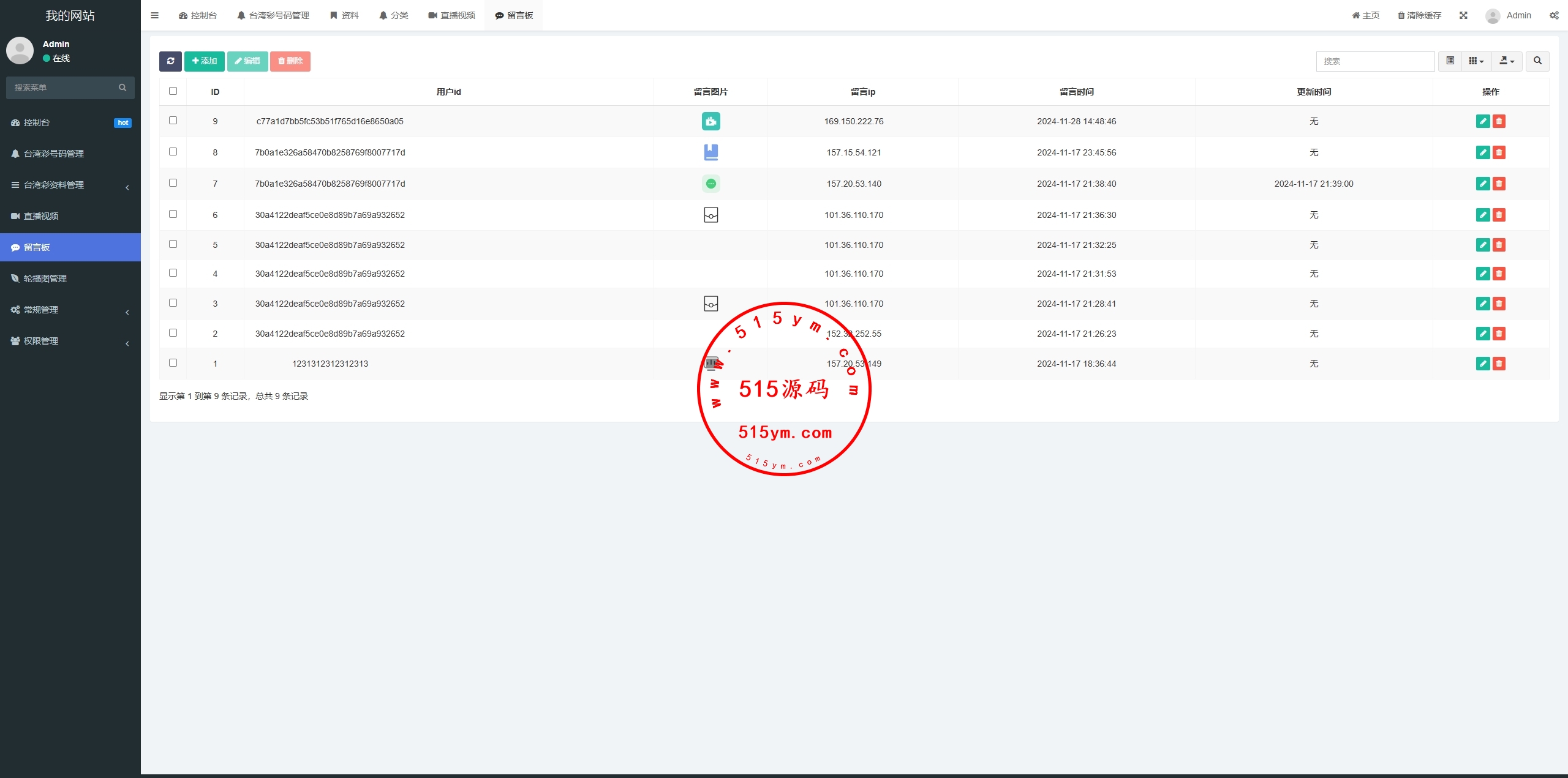1568x778 pixels.
Task: Open the settings gears icon at top right
Action: 1554,15
